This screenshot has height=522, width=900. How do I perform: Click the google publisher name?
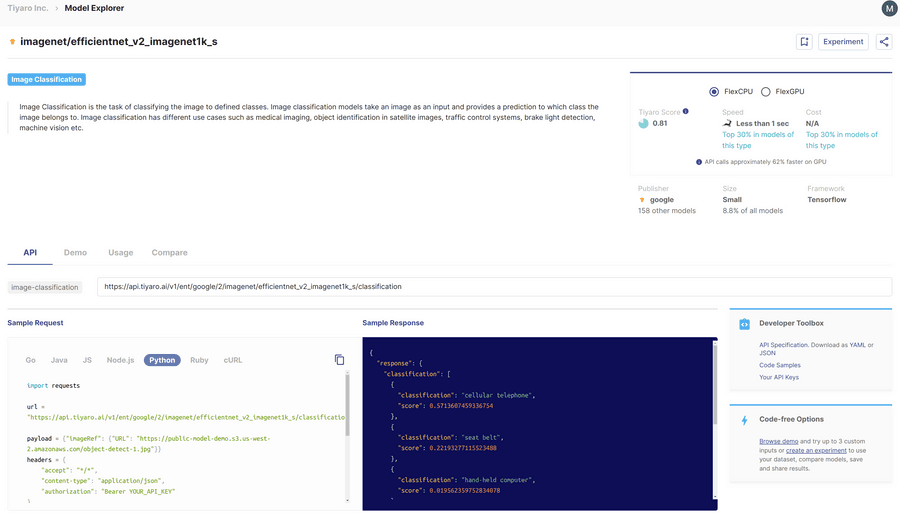pos(661,200)
